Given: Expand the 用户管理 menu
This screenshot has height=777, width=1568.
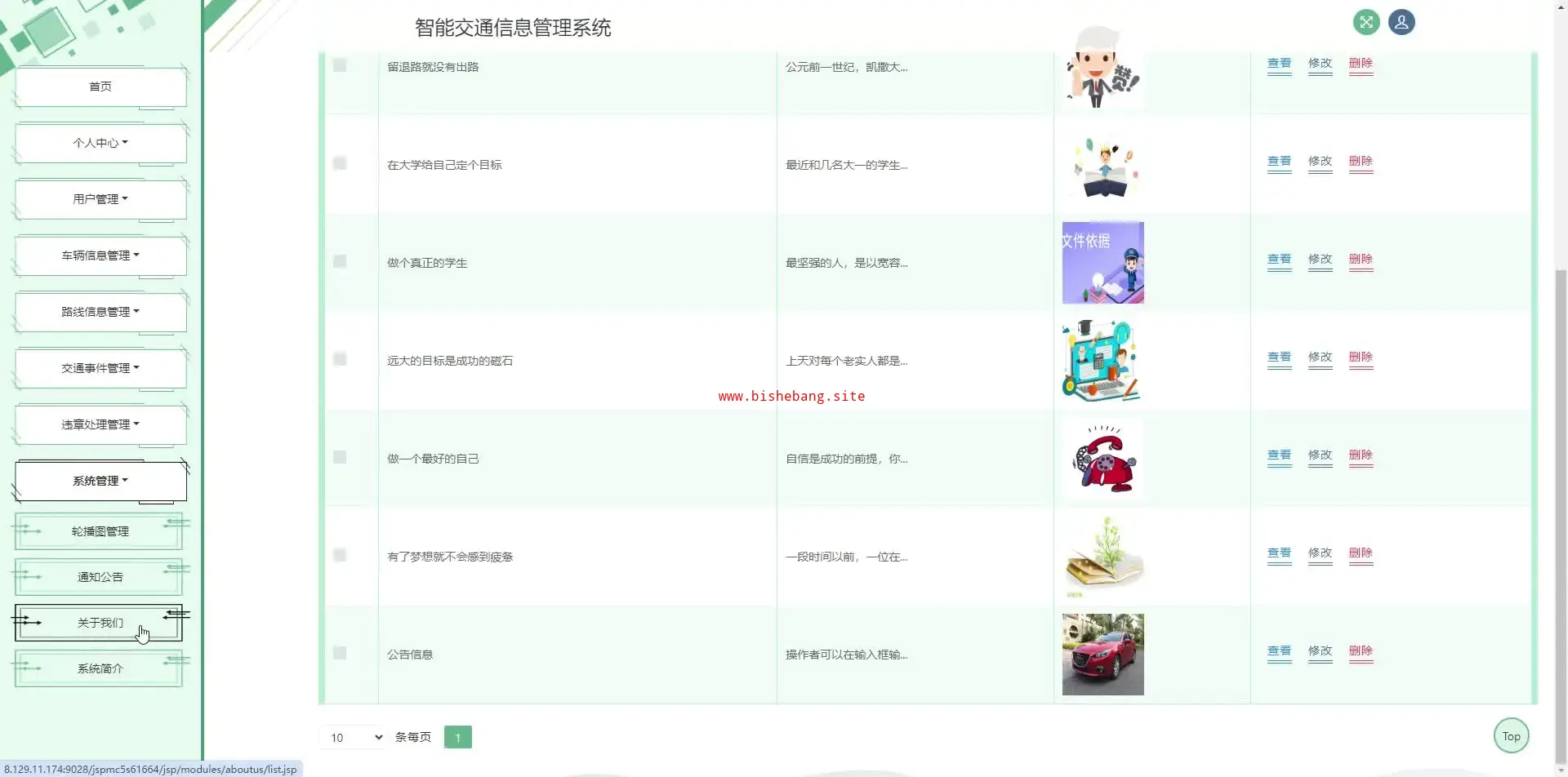Looking at the screenshot, I should coord(100,199).
